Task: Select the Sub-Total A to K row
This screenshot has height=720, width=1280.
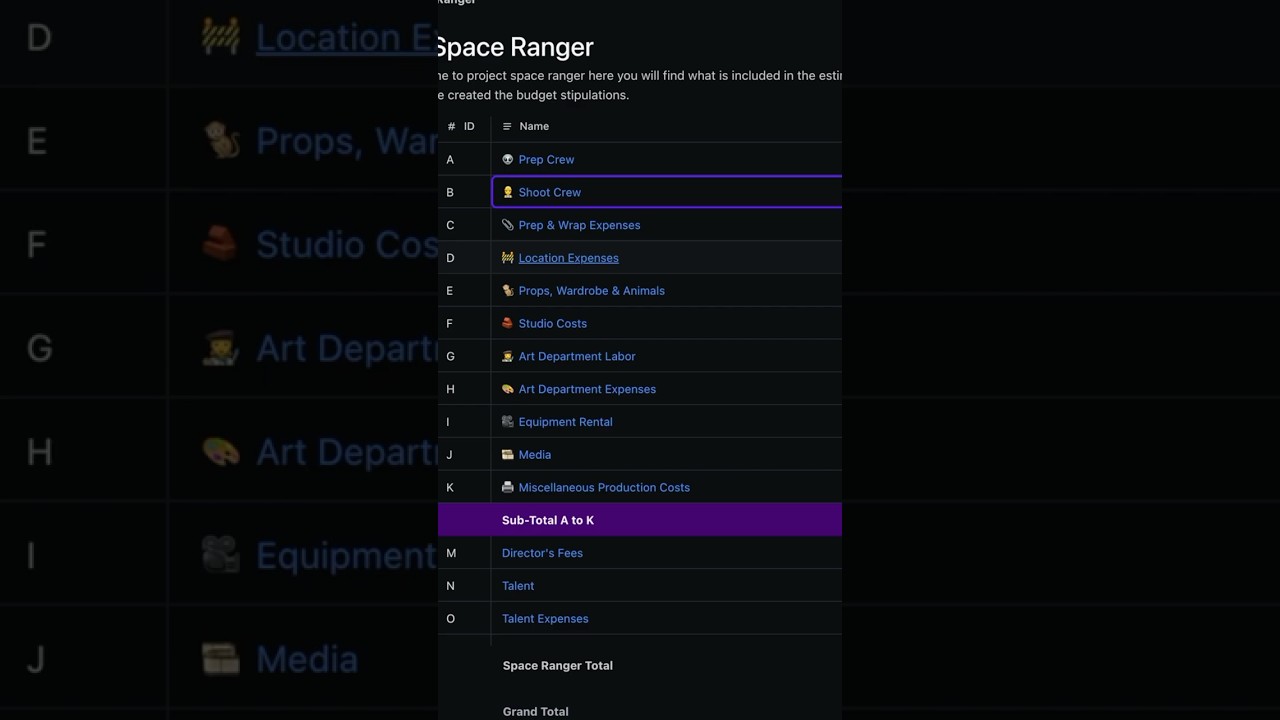Action: point(640,520)
